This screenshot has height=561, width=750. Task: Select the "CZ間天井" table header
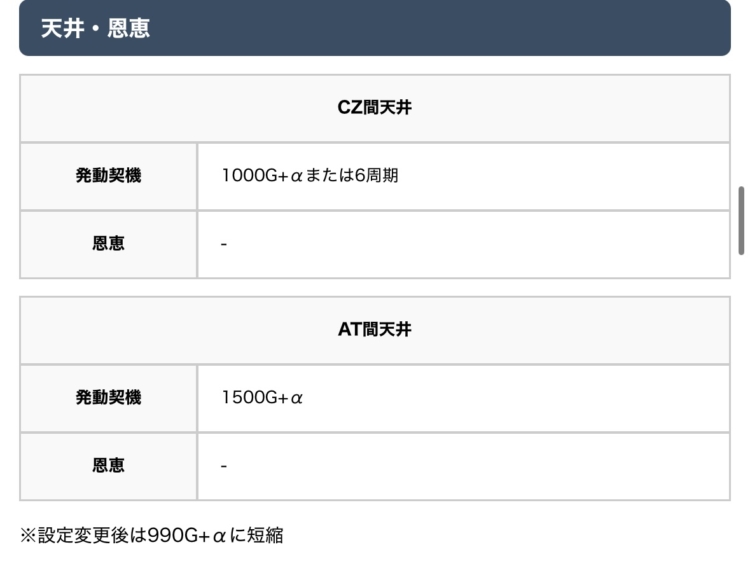click(375, 108)
